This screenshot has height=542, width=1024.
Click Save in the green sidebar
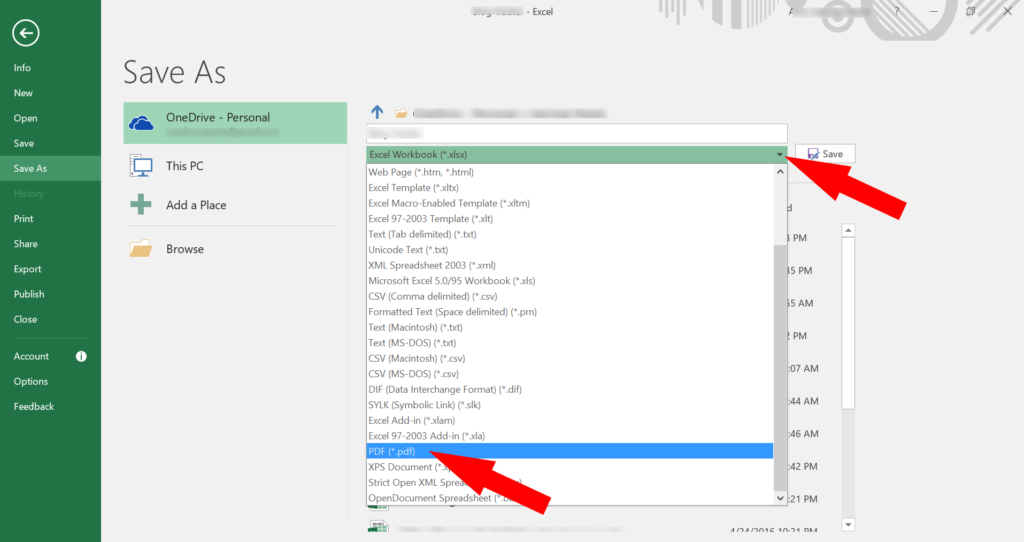(x=24, y=143)
